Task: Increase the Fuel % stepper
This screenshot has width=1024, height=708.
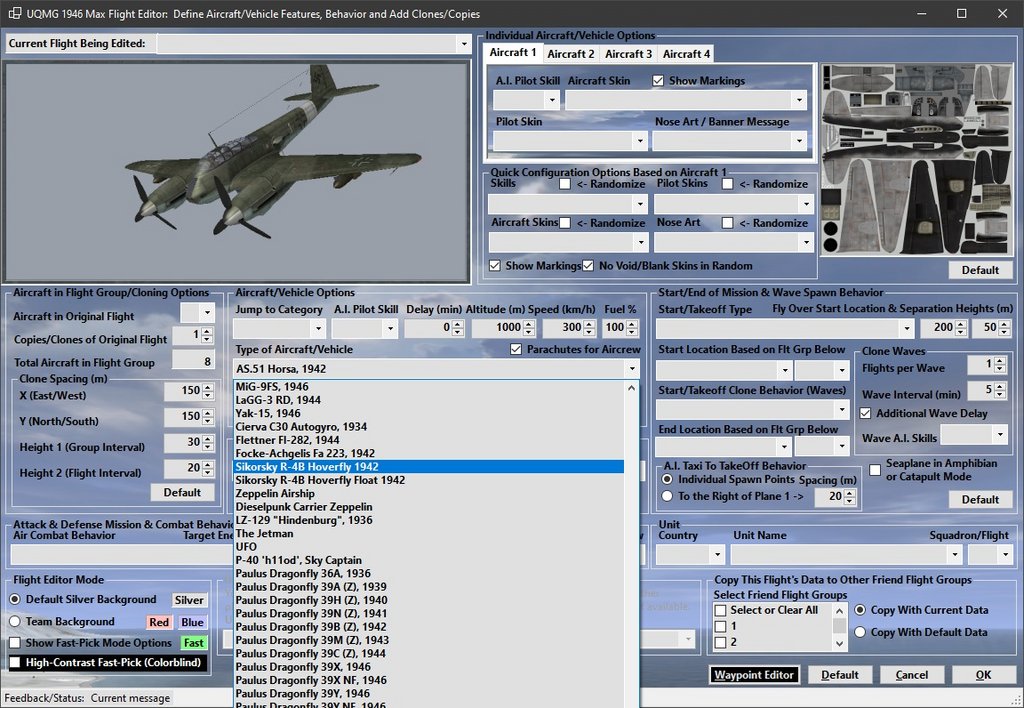Action: pyautogui.click(x=632, y=324)
